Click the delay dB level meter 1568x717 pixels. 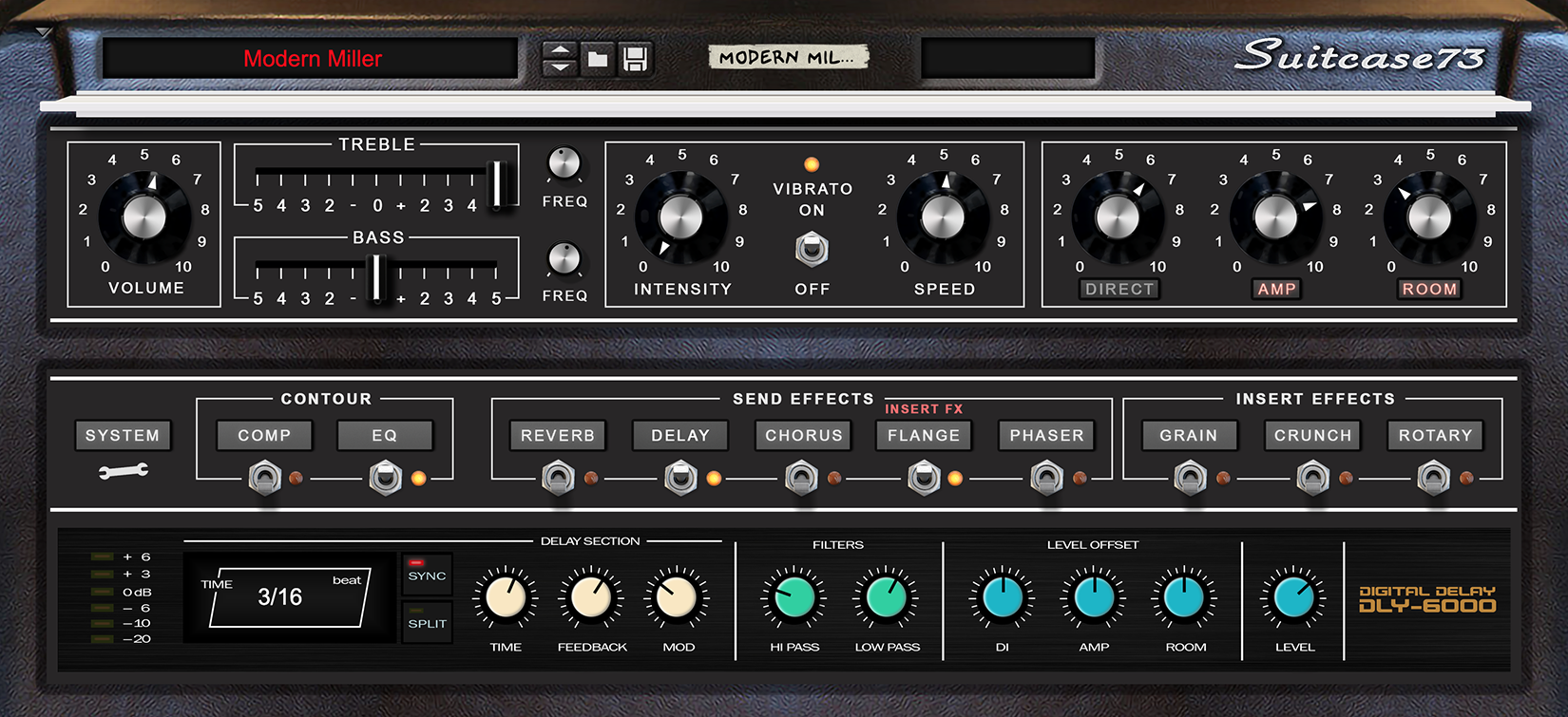pyautogui.click(x=121, y=598)
